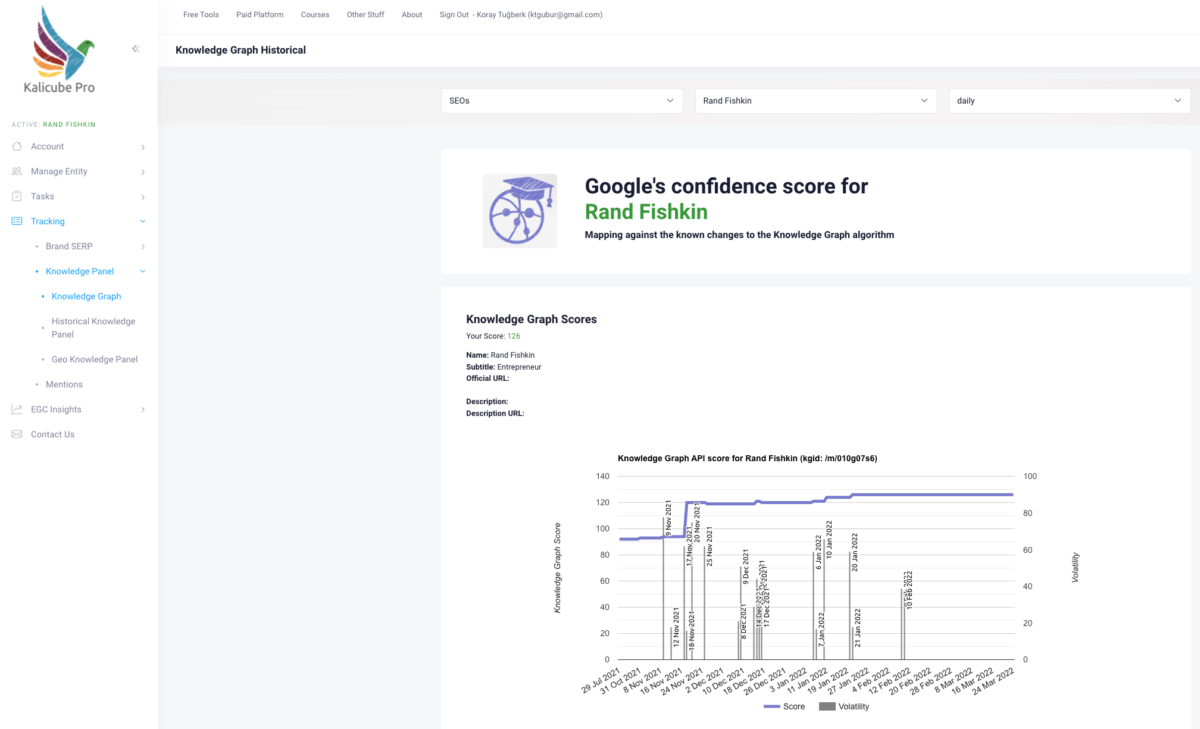Click the Knowledge Graph Scores heading

(531, 319)
